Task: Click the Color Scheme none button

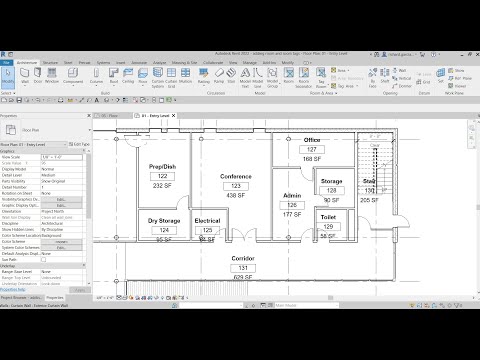Action: [x=61, y=242]
